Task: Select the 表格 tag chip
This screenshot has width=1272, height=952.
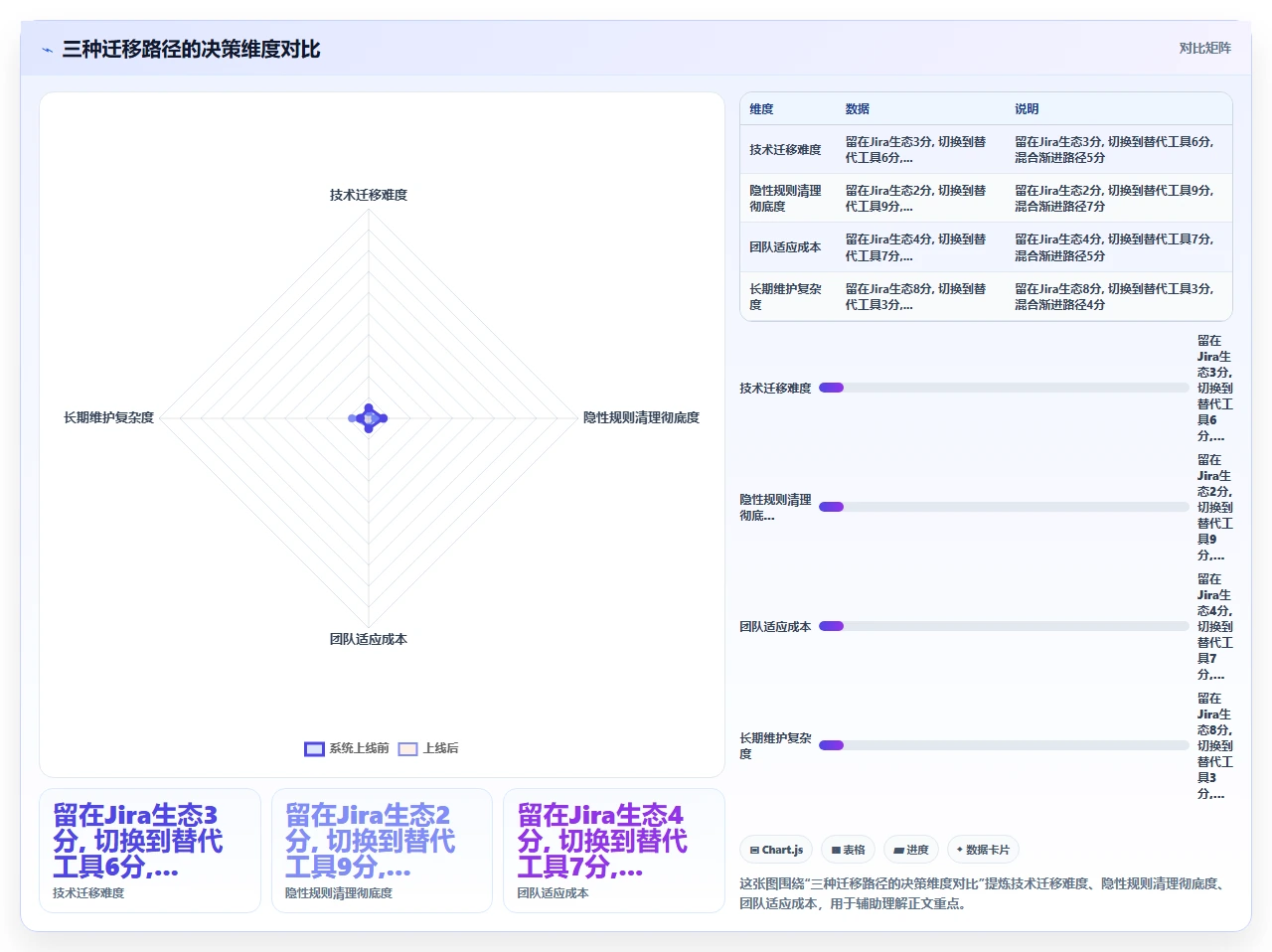Action: (848, 850)
